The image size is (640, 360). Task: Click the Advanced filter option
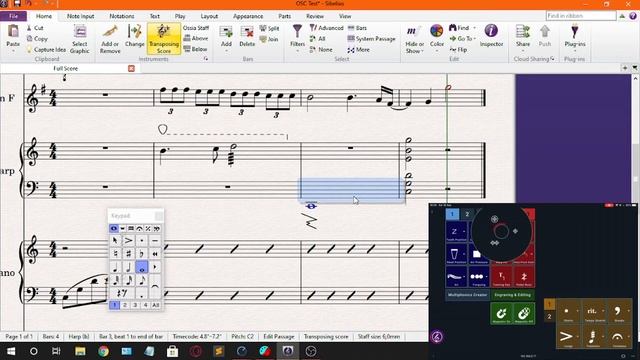pyautogui.click(x=327, y=28)
